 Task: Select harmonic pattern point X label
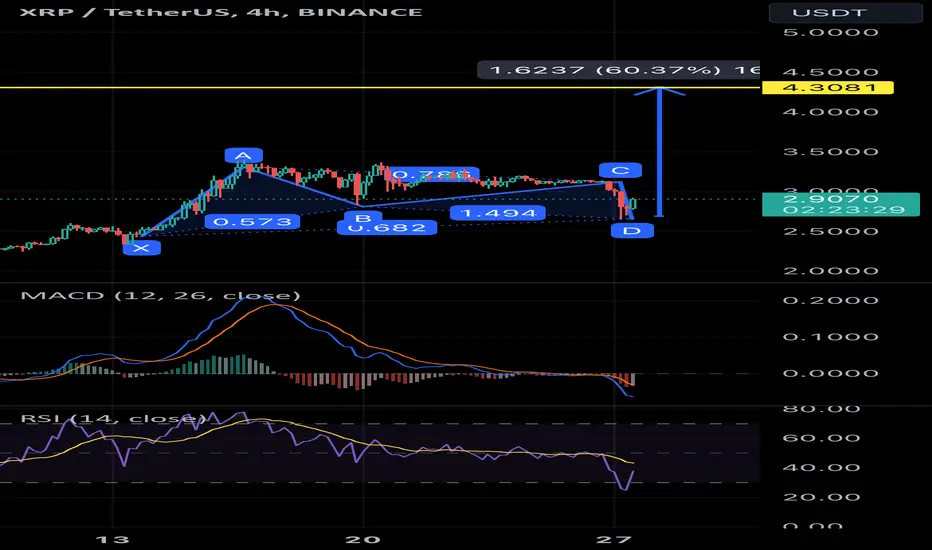pyautogui.click(x=141, y=247)
